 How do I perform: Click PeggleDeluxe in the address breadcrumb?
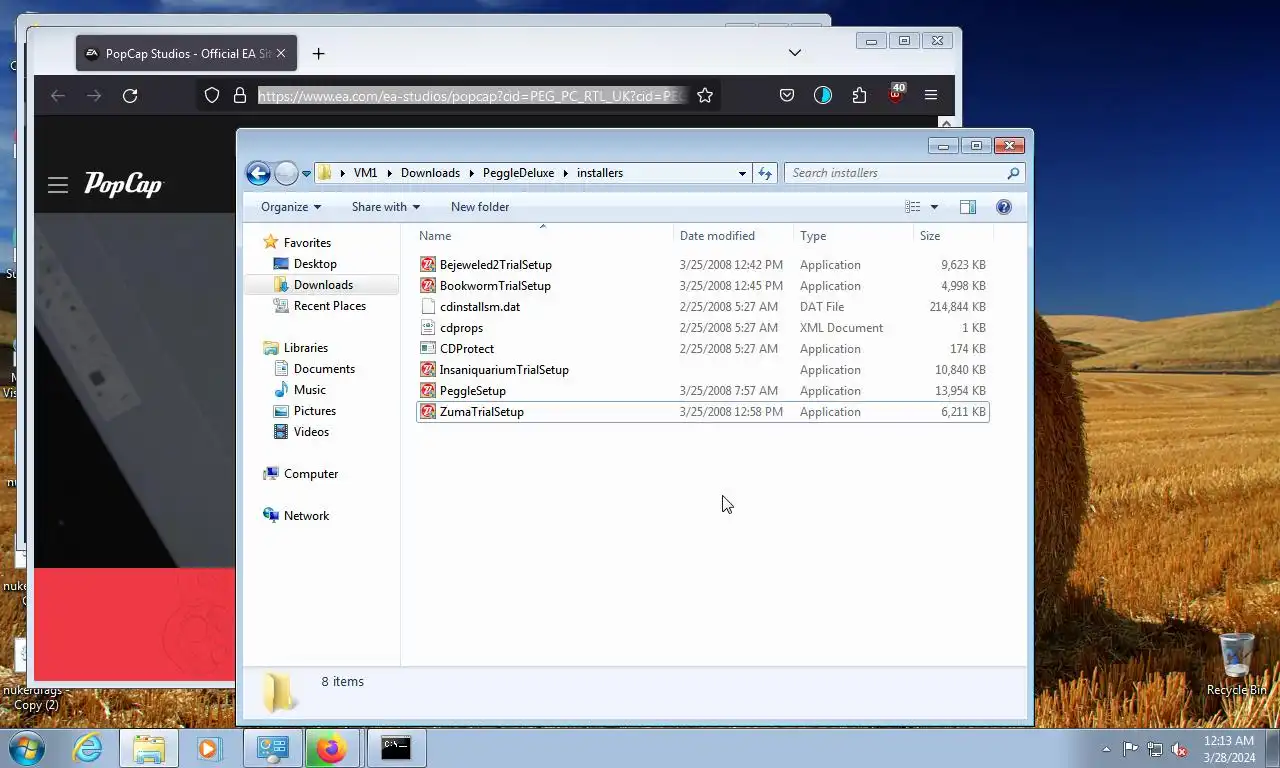518,173
